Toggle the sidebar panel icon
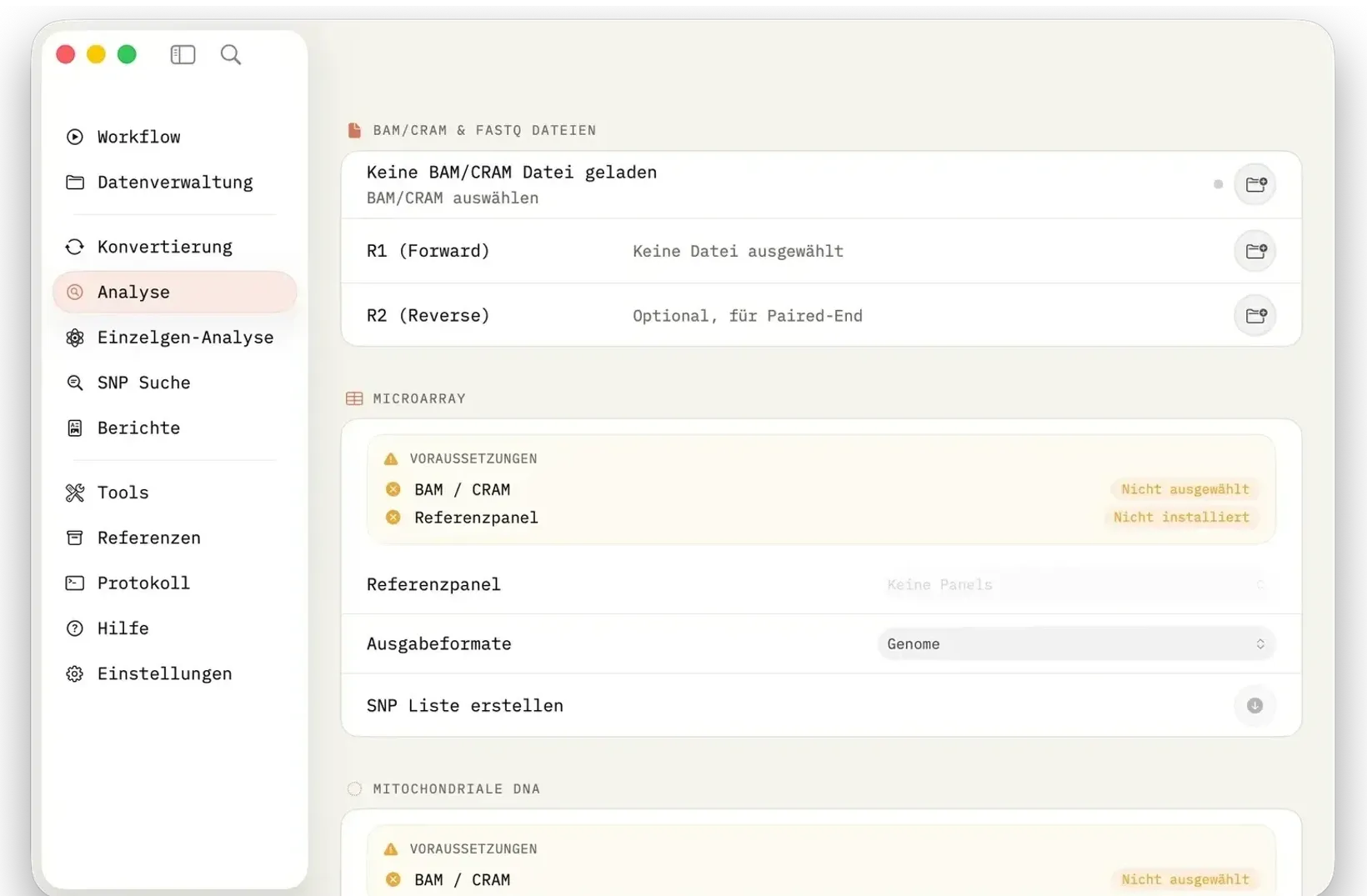Screen dimensions: 1367x896 tap(183, 55)
